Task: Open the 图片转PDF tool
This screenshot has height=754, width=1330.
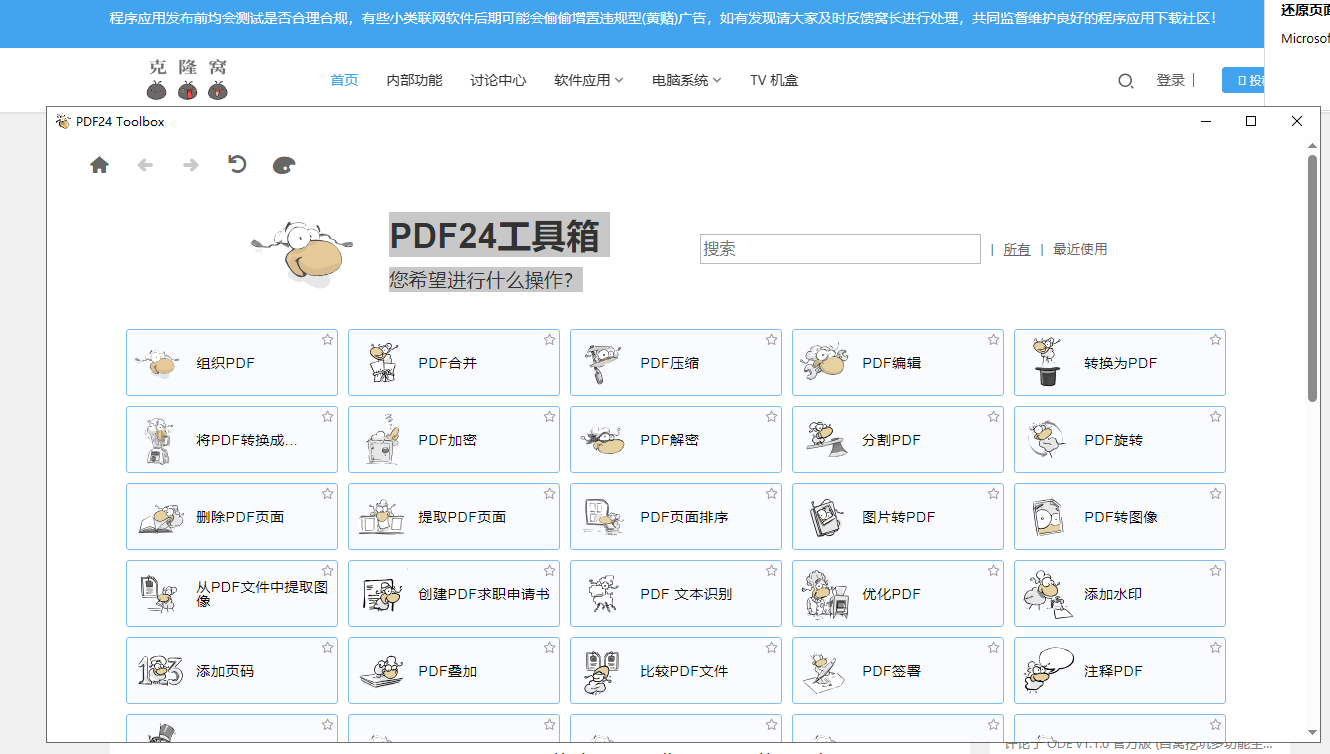Action: (898, 517)
